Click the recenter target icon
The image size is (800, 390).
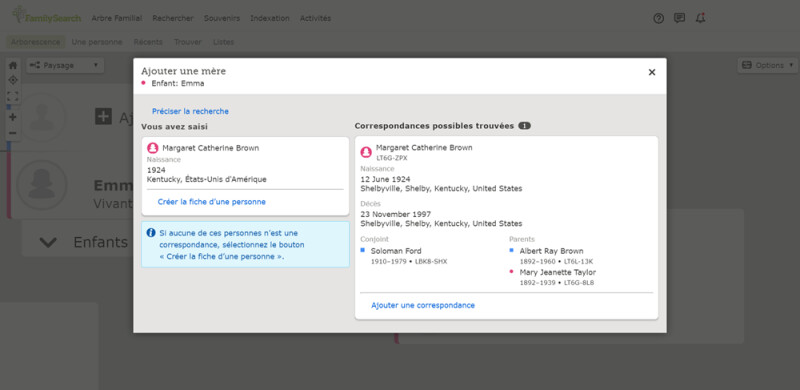[13, 81]
